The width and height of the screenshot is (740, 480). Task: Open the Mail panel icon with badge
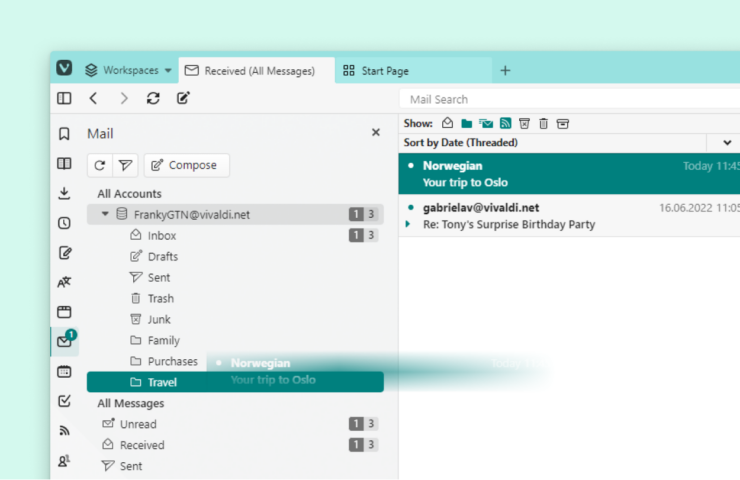click(65, 341)
